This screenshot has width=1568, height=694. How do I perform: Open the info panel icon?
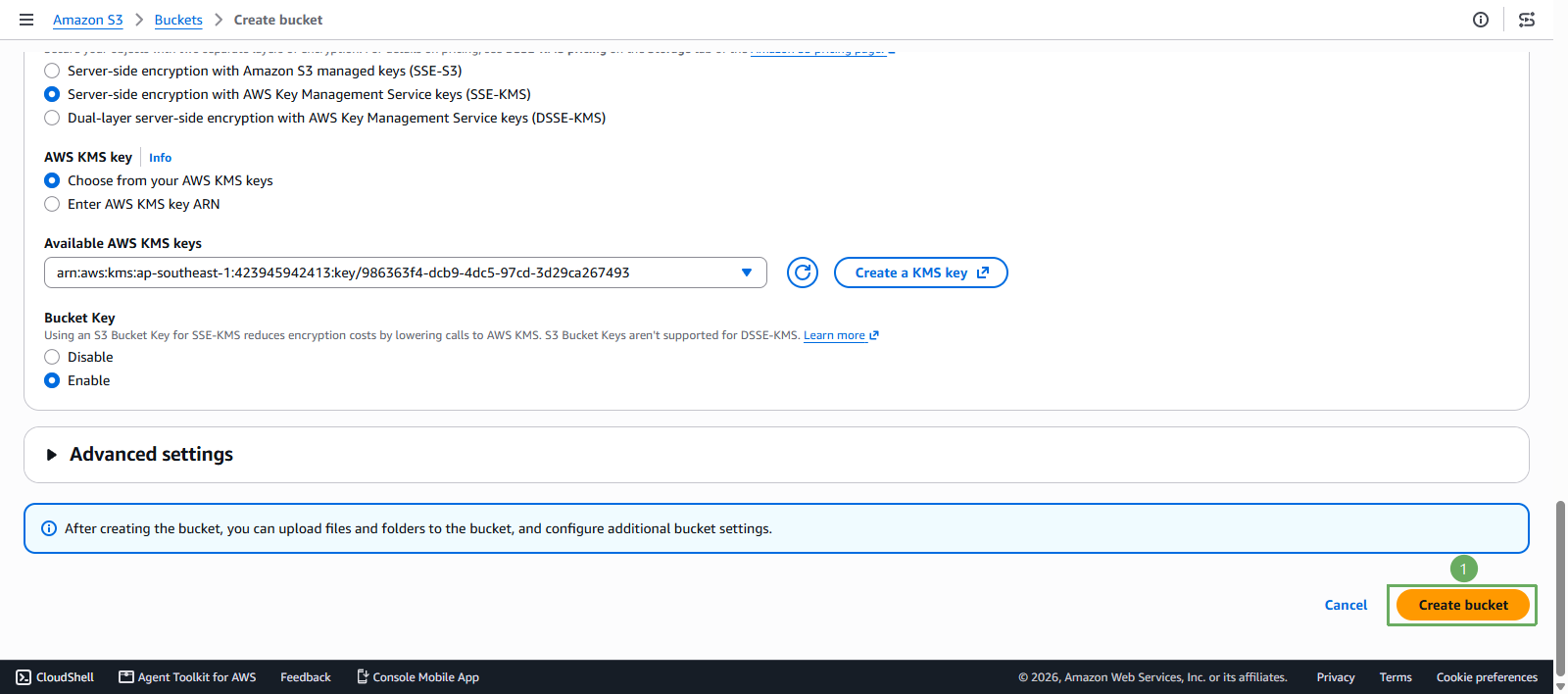1481,20
